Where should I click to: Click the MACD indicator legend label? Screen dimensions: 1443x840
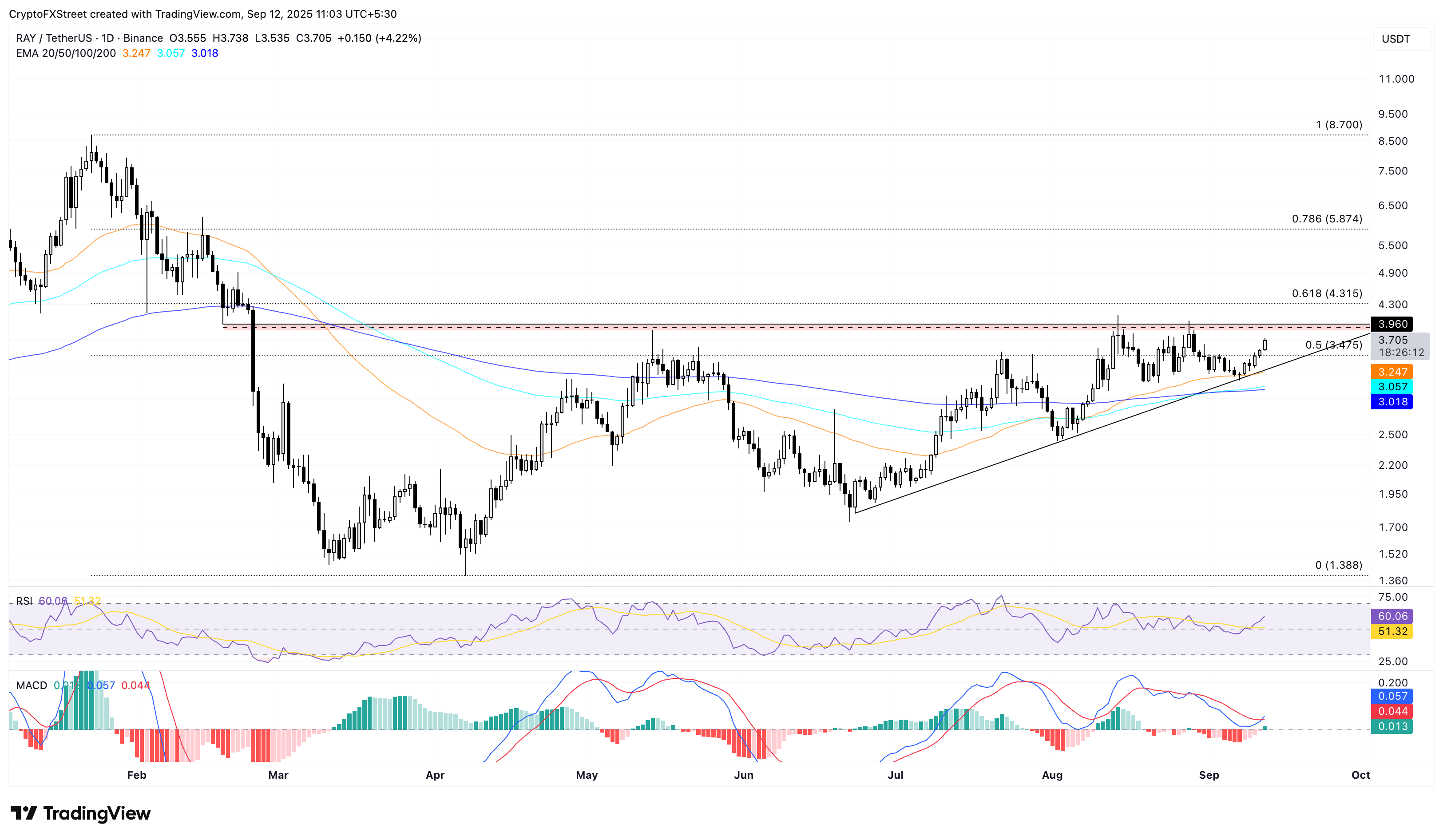click(32, 685)
